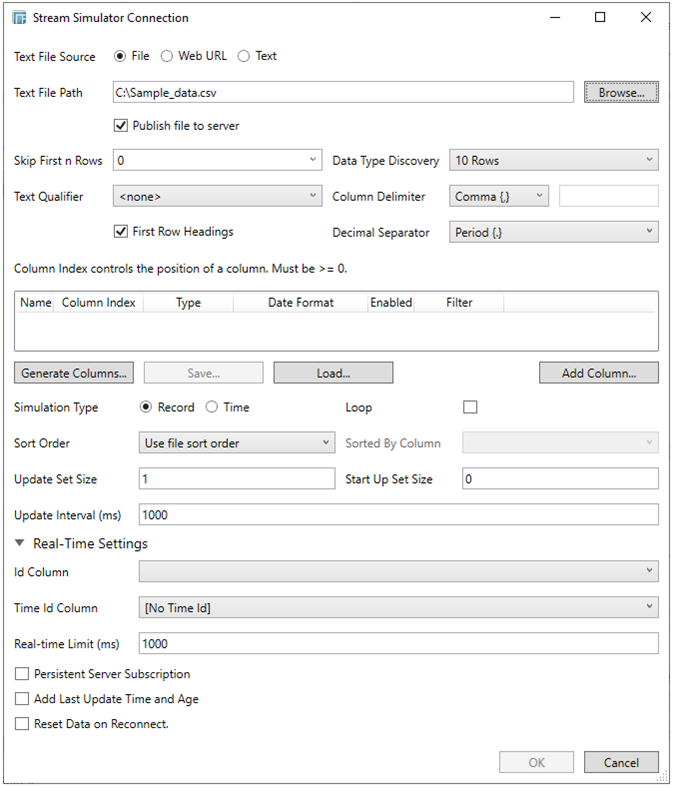The image size is (674, 788).
Task: Collapse the Real-Time Settings section
Action: [21, 544]
